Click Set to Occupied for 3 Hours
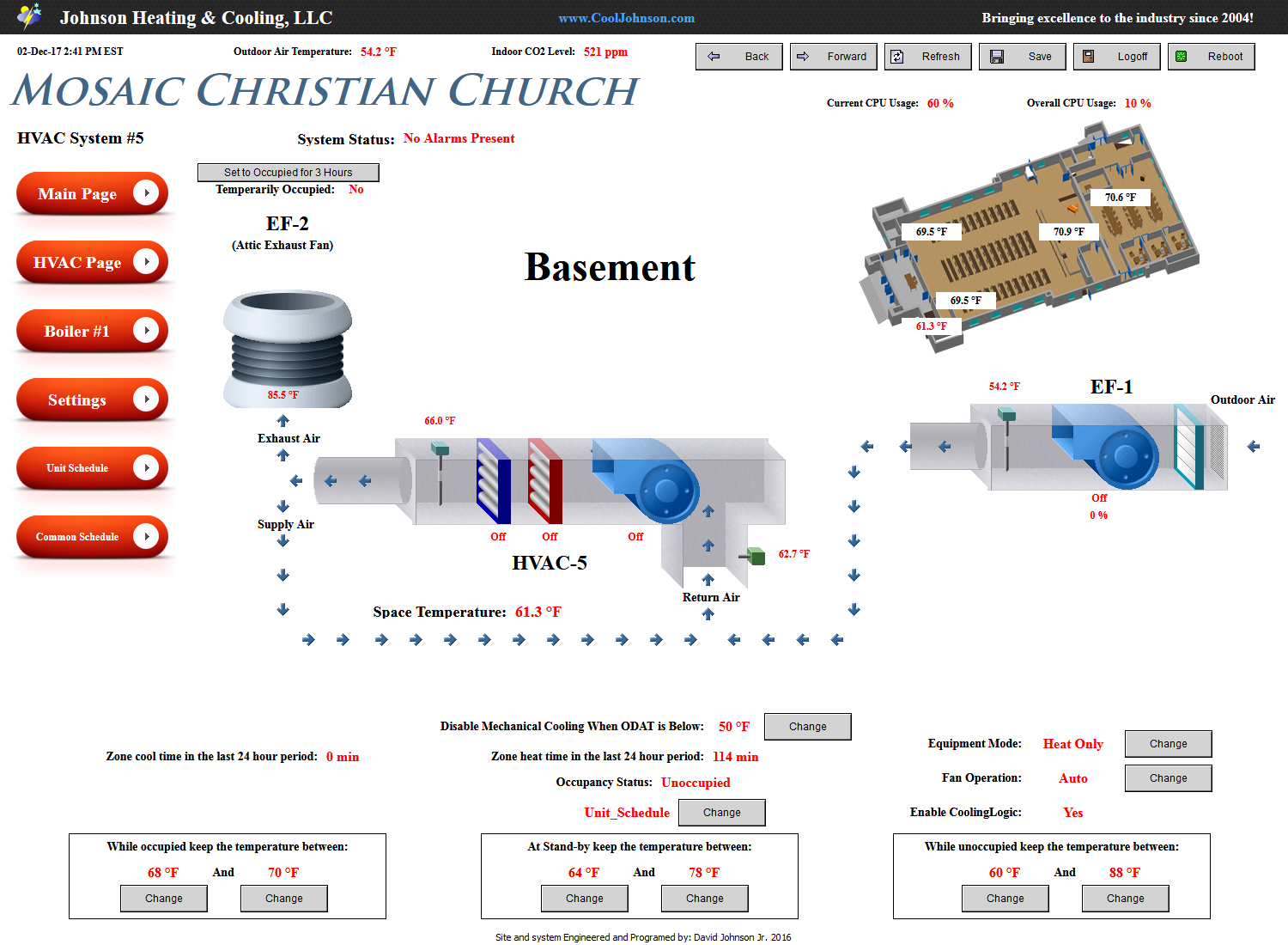The width and height of the screenshot is (1288, 945). pos(288,173)
